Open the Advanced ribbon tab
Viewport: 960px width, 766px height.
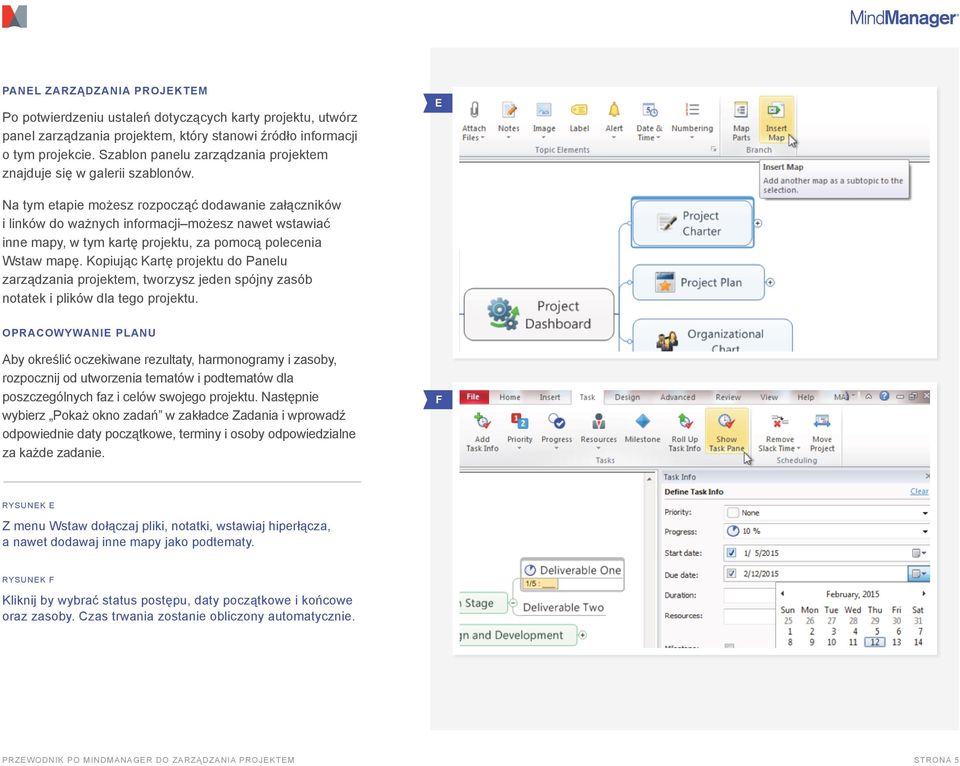tap(678, 397)
